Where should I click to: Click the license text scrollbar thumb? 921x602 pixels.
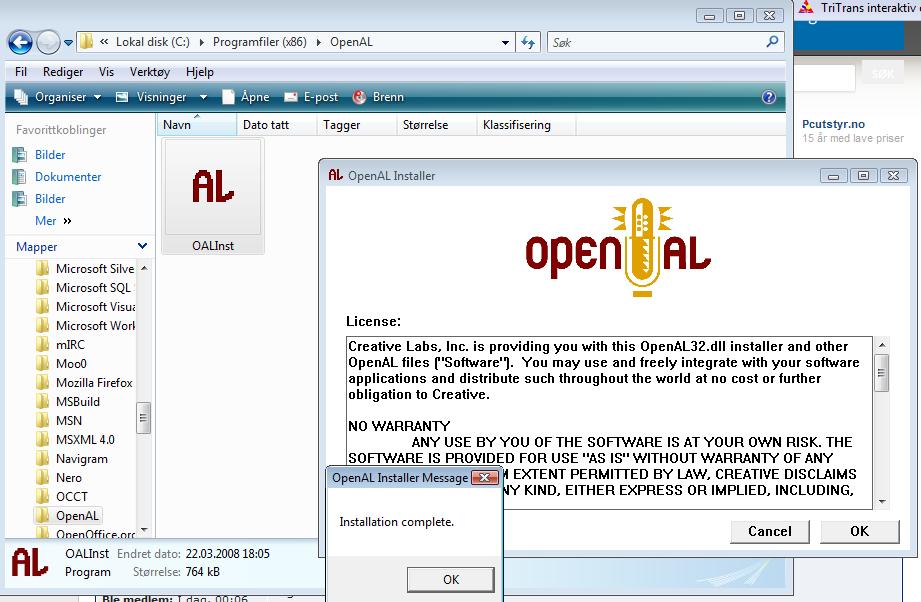tap(881, 372)
